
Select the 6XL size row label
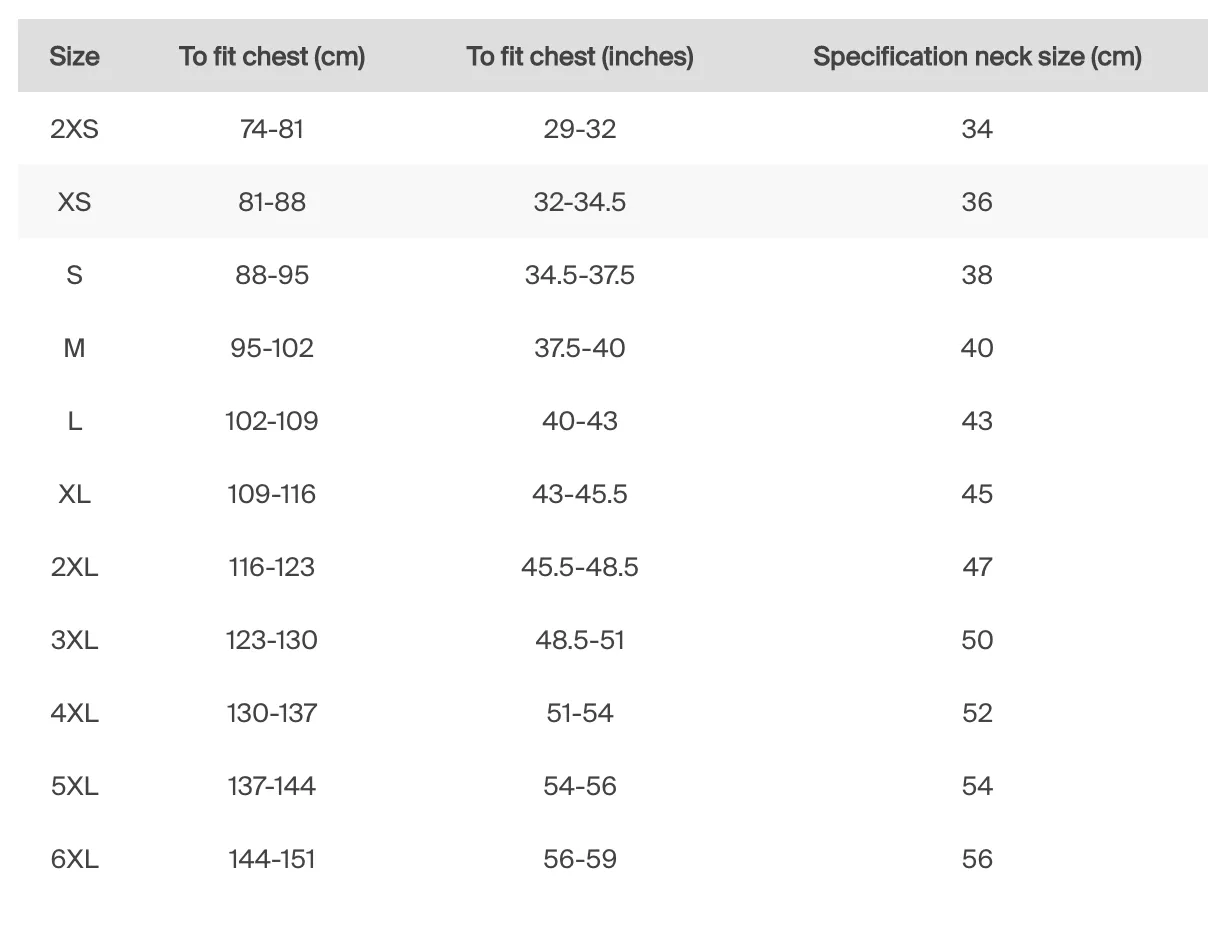pyautogui.click(x=74, y=859)
